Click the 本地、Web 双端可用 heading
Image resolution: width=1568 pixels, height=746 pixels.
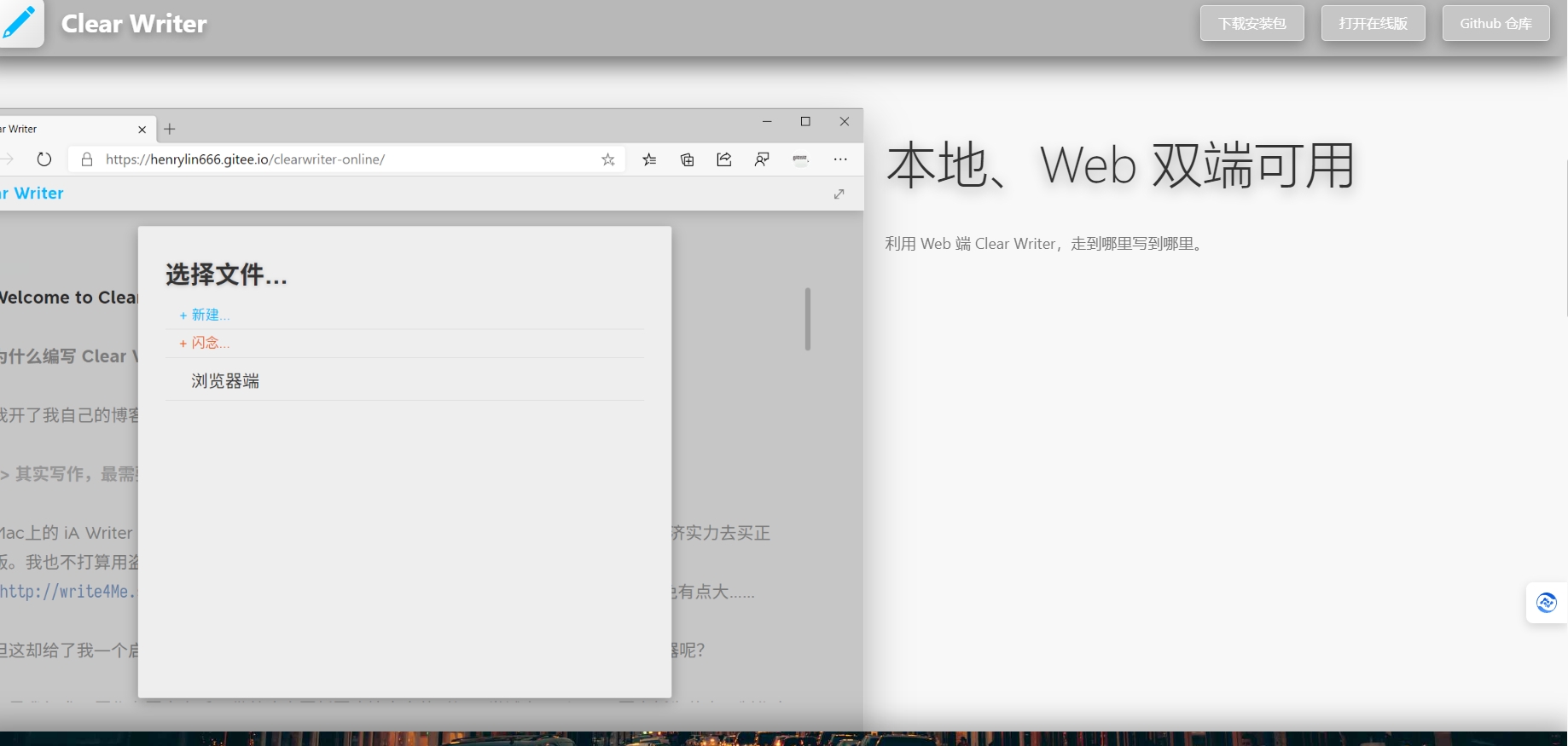pos(1120,165)
